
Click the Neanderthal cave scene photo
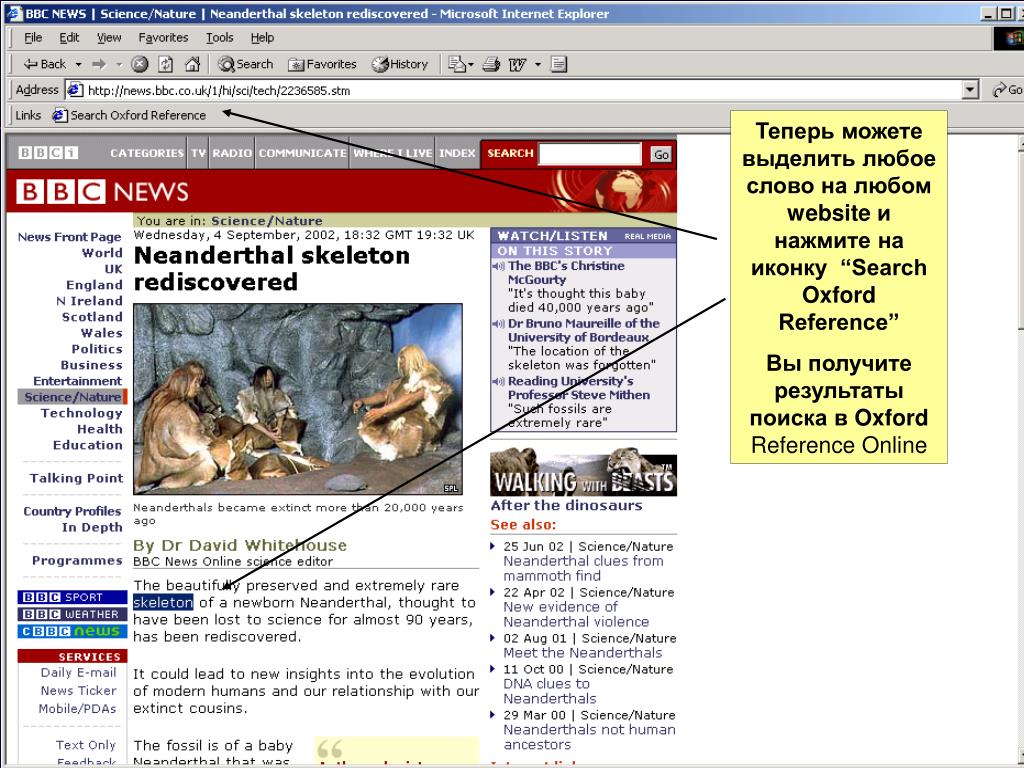coord(298,398)
